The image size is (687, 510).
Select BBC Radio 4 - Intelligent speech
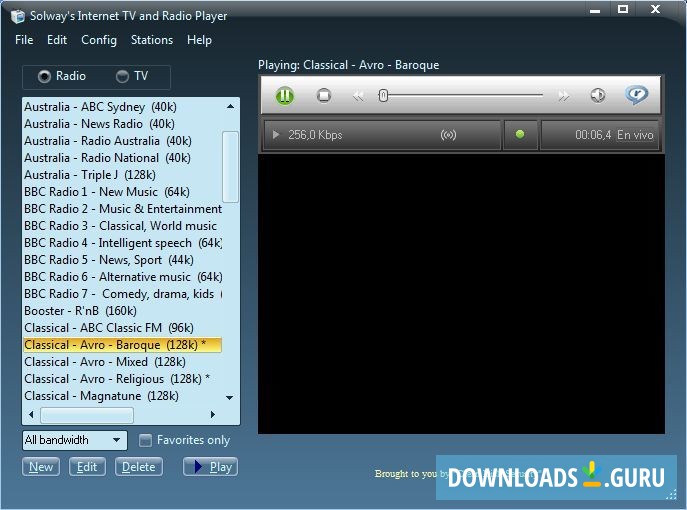click(123, 243)
